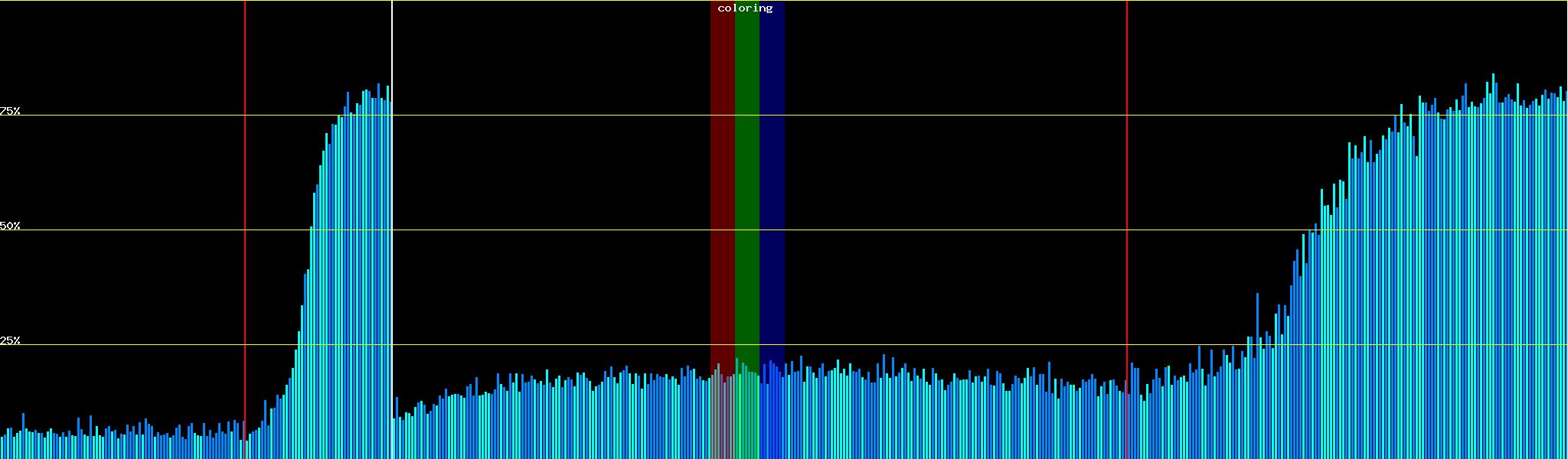Select the dark red coloring band
The image size is (1568, 459).
[722, 191]
